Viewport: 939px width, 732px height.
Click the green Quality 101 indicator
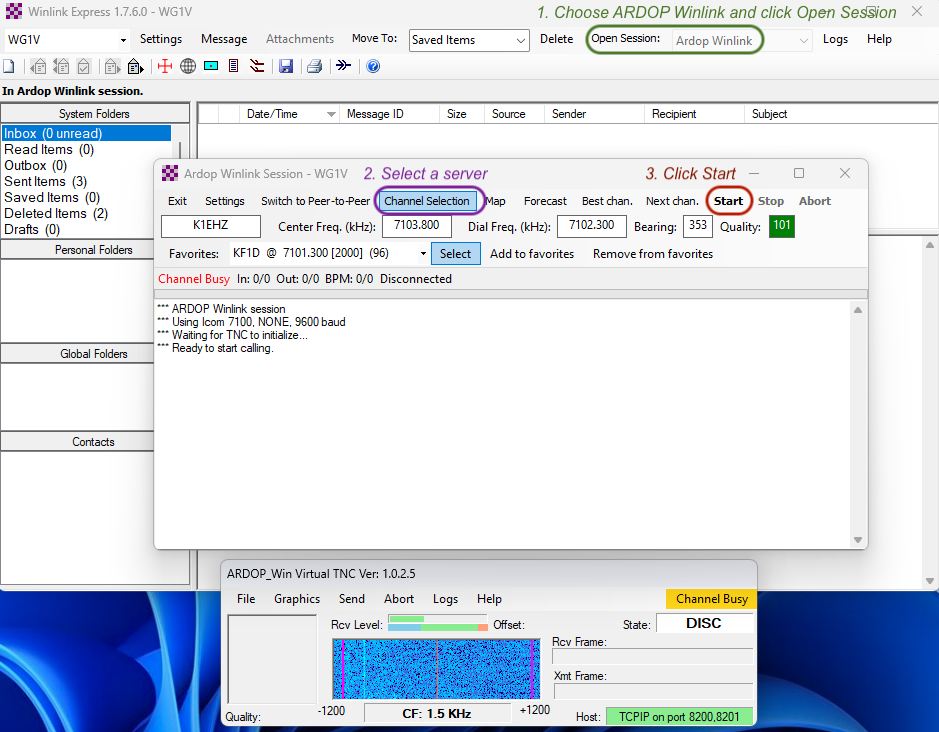tap(781, 226)
